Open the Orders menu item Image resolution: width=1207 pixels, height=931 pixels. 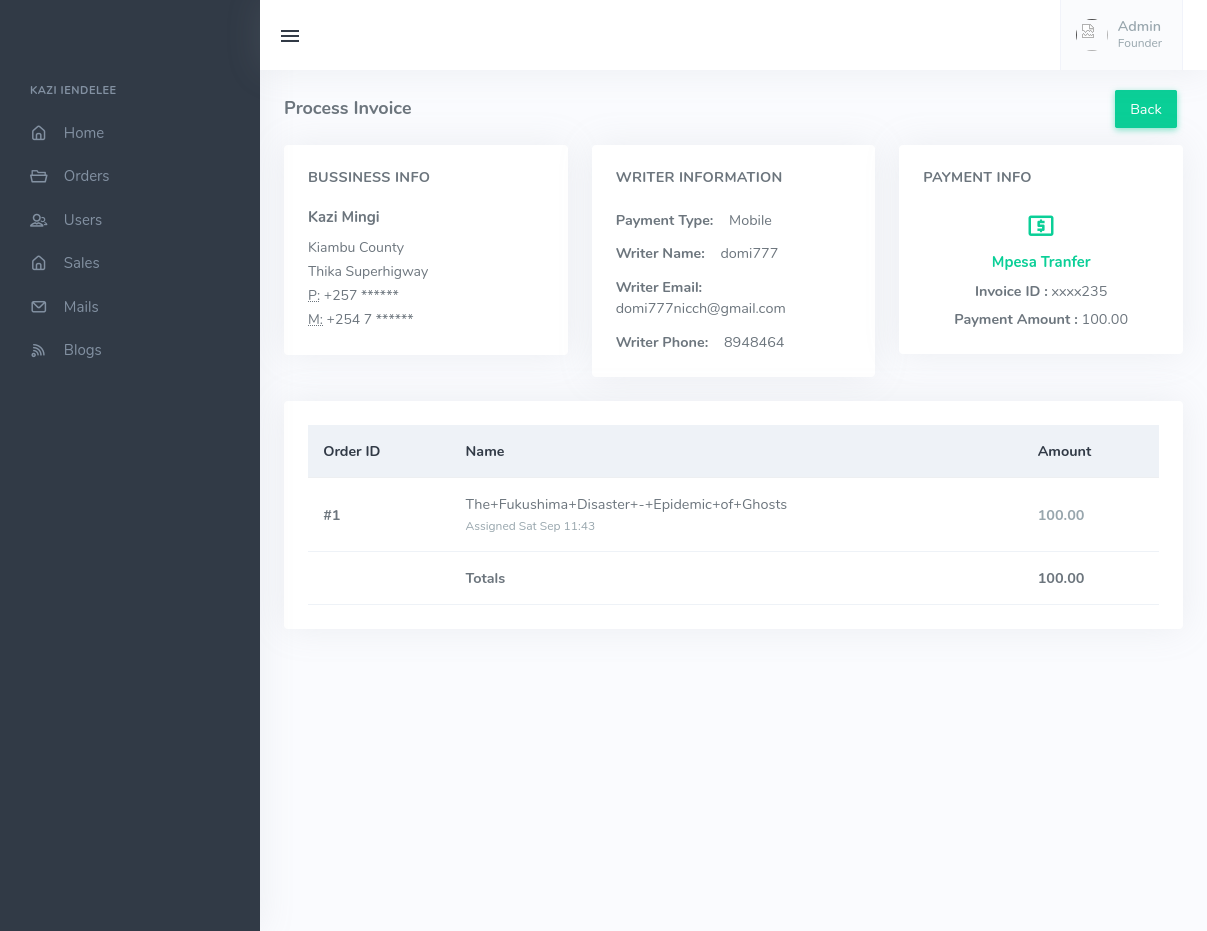[x=86, y=176]
